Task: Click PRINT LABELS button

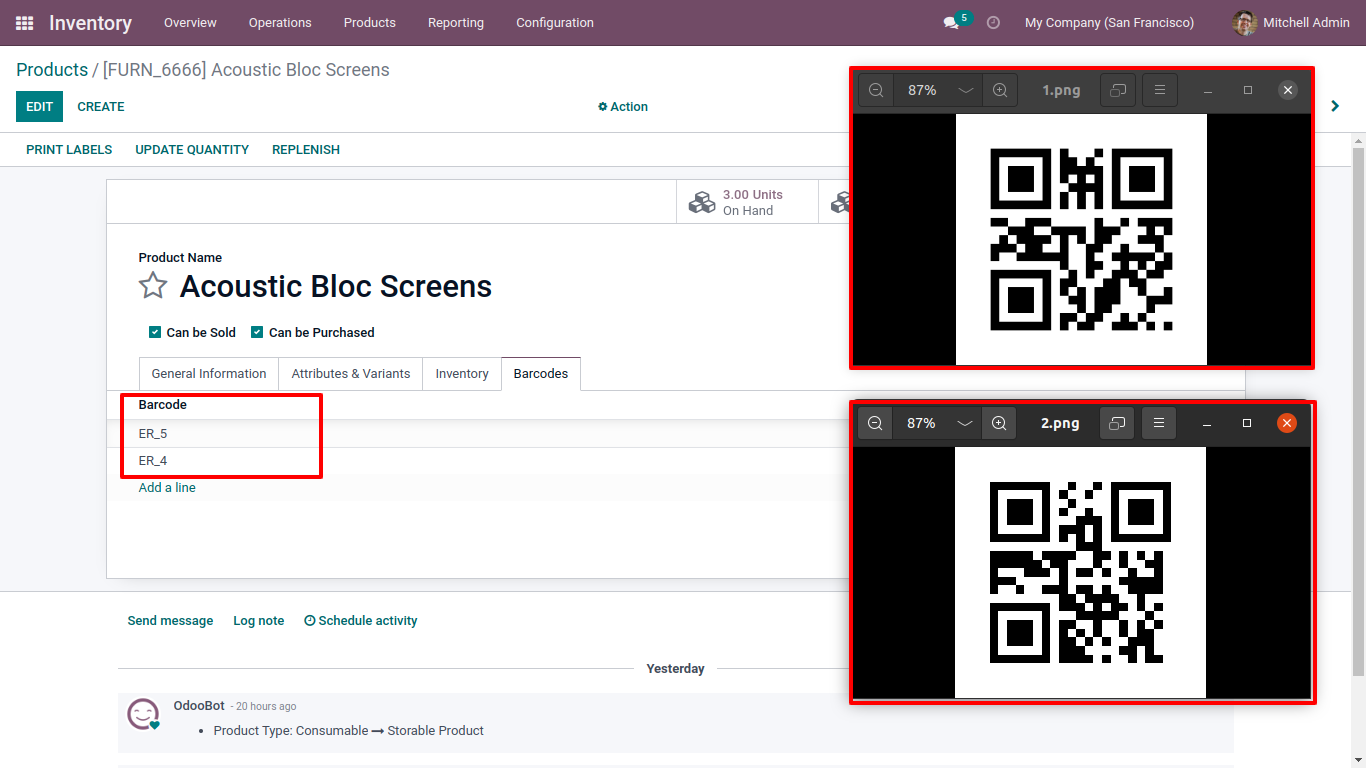Action: [69, 149]
